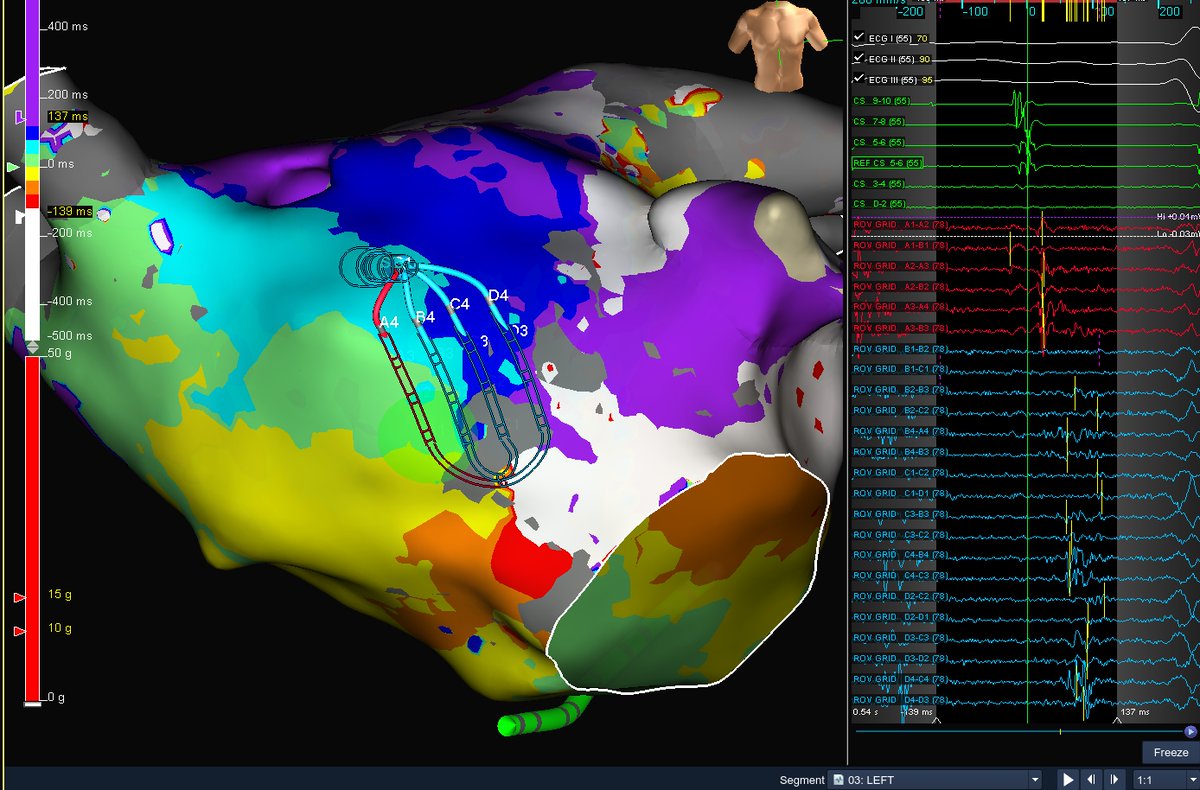Step backward using the left step icon

coord(1091,778)
